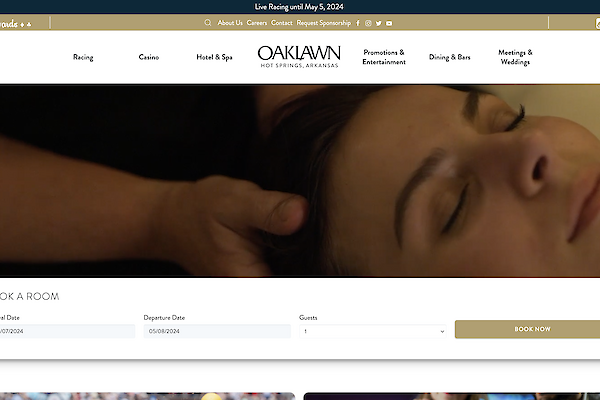Open Meetings & Weddings menu
Image resolution: width=600 pixels, height=400 pixels.
515,57
